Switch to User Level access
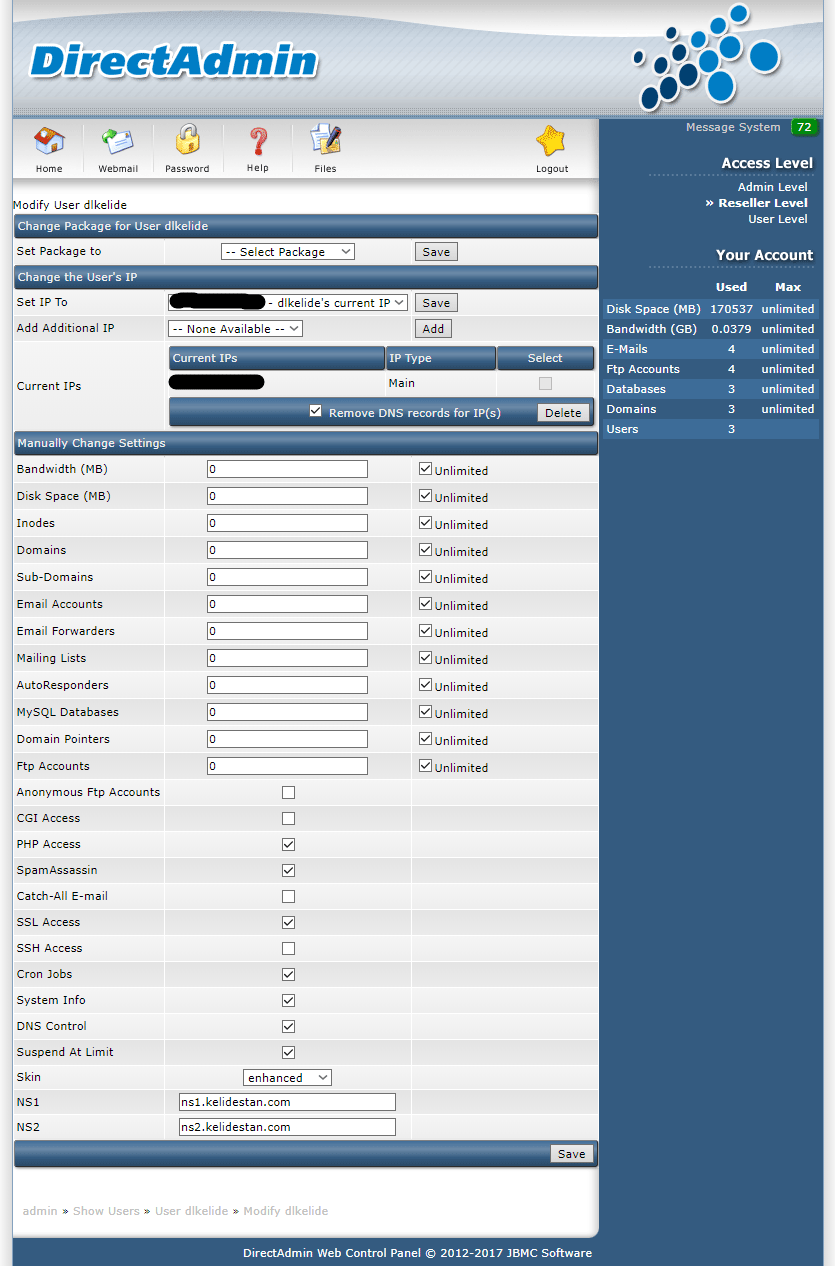The height and width of the screenshot is (1266, 835). (778, 219)
